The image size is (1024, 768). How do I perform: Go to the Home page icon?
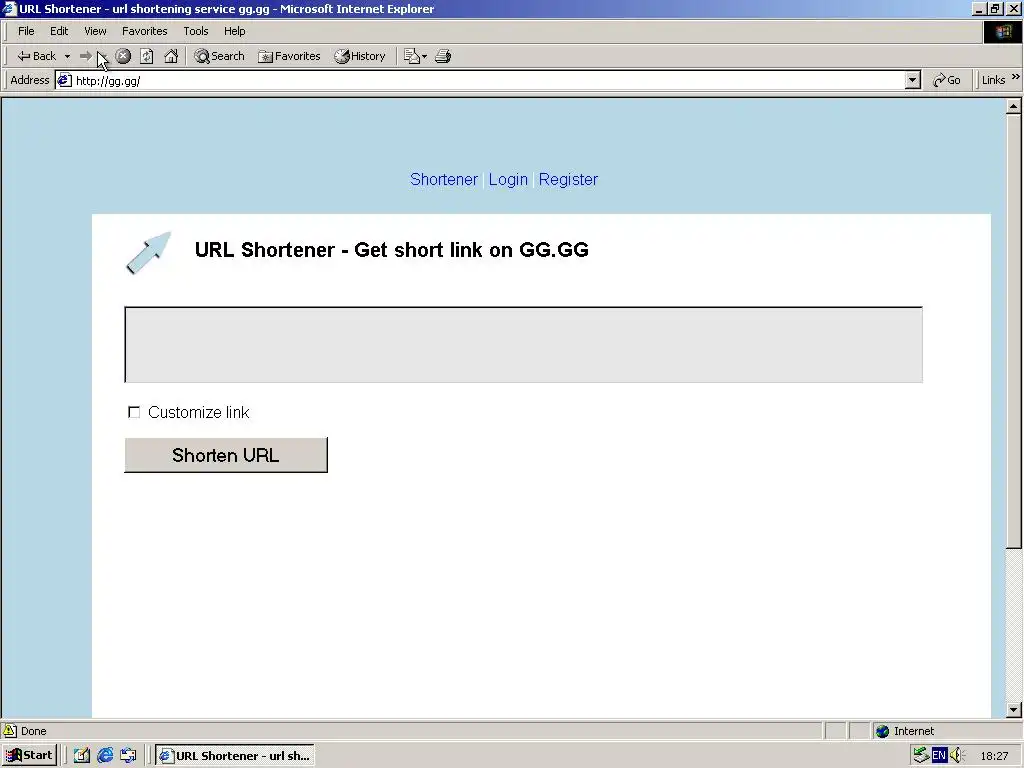[171, 56]
